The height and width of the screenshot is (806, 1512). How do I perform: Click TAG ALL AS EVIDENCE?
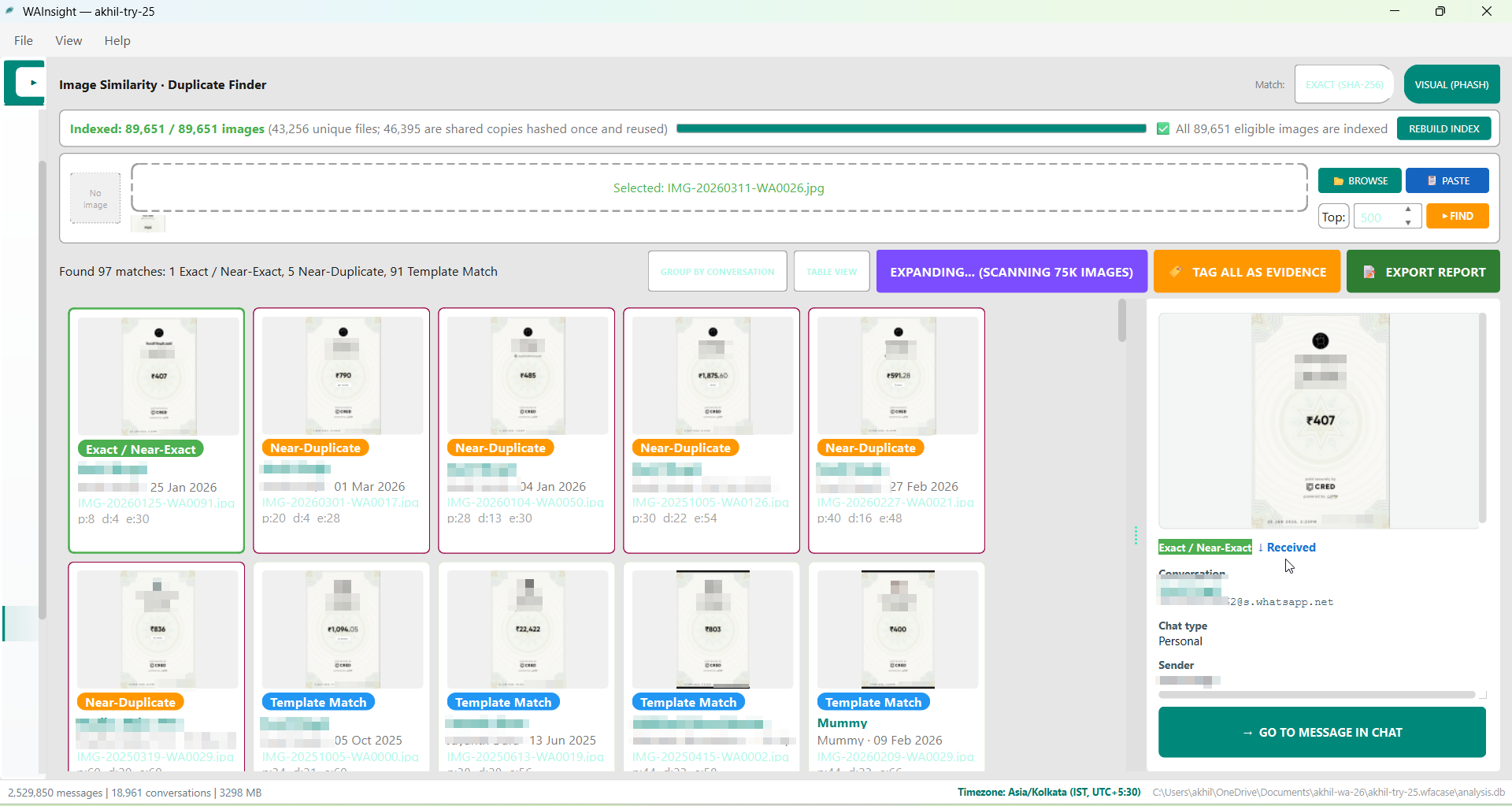click(1247, 272)
